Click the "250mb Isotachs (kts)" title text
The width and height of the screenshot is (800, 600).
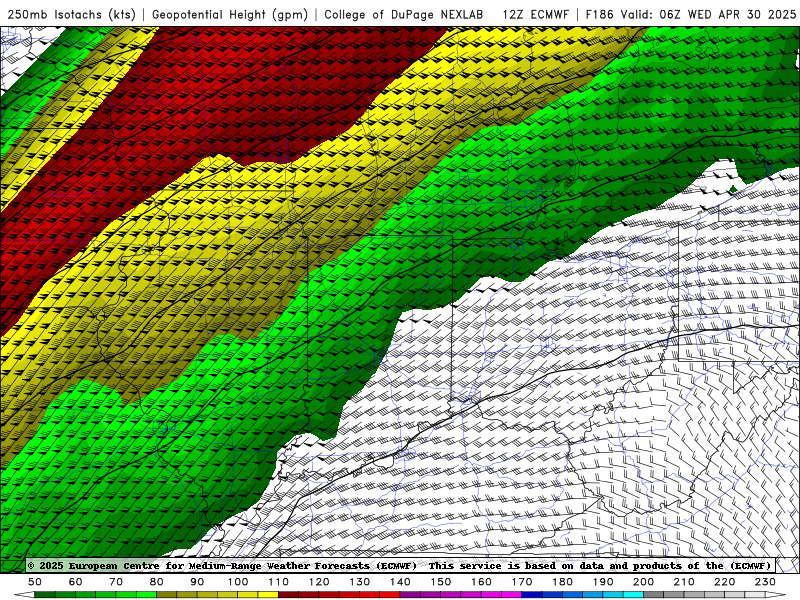click(x=71, y=14)
